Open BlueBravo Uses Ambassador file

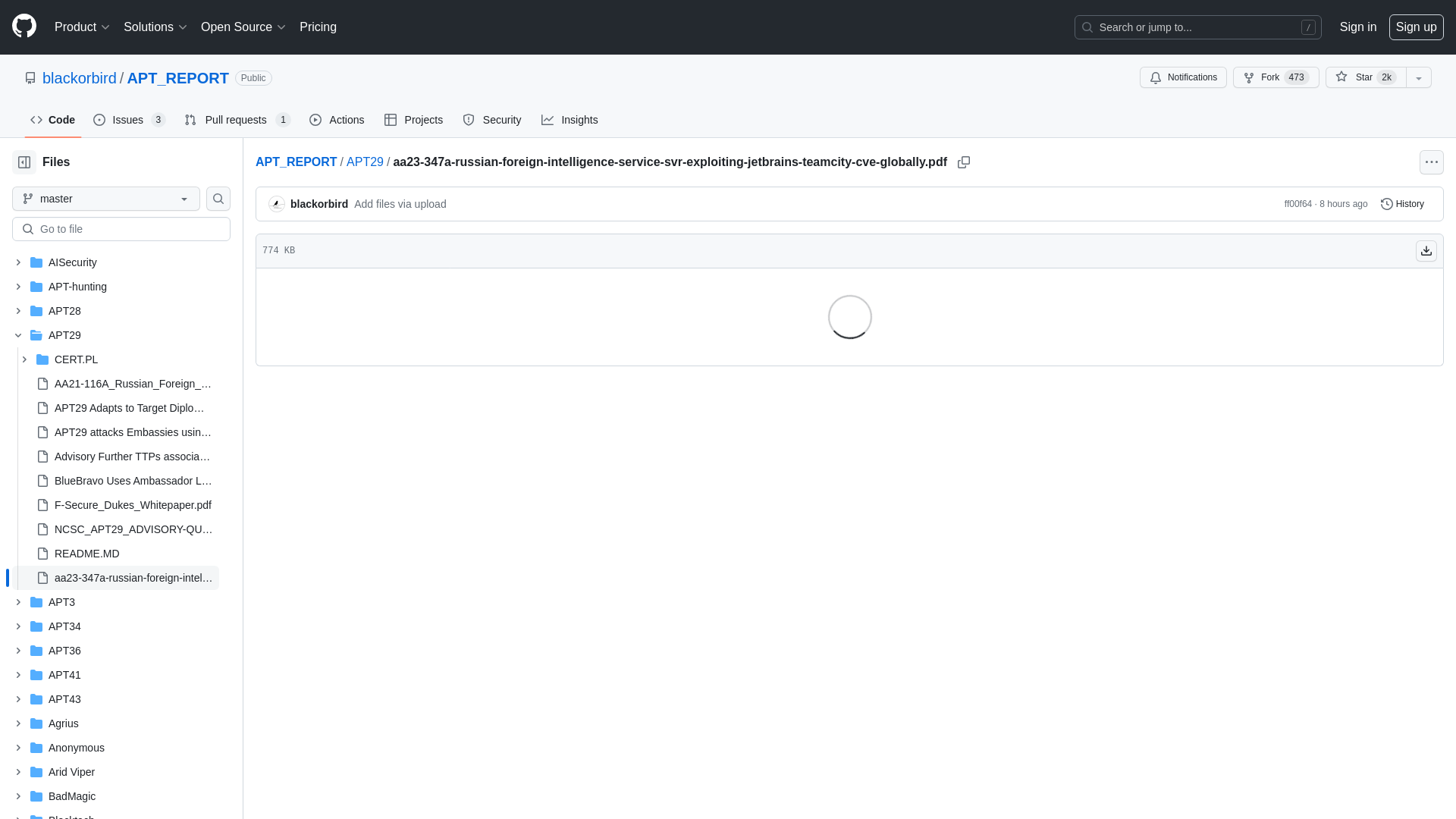(x=133, y=481)
